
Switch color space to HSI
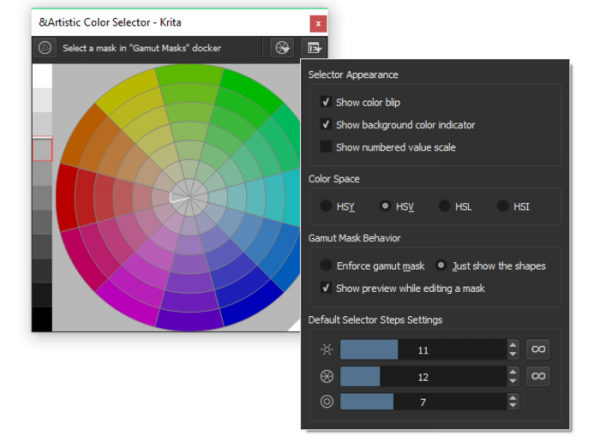[x=503, y=206]
